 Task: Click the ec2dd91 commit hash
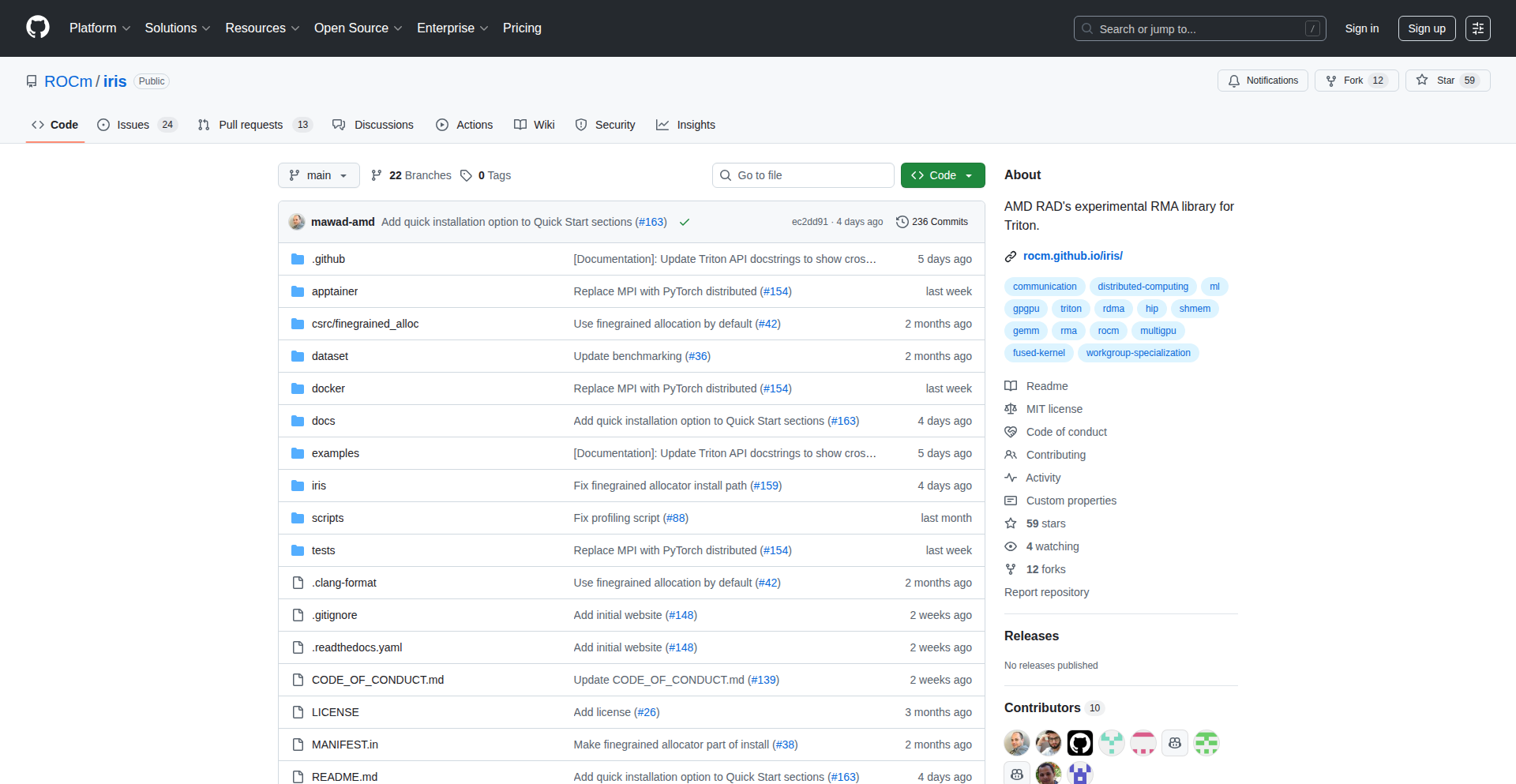[x=810, y=222]
